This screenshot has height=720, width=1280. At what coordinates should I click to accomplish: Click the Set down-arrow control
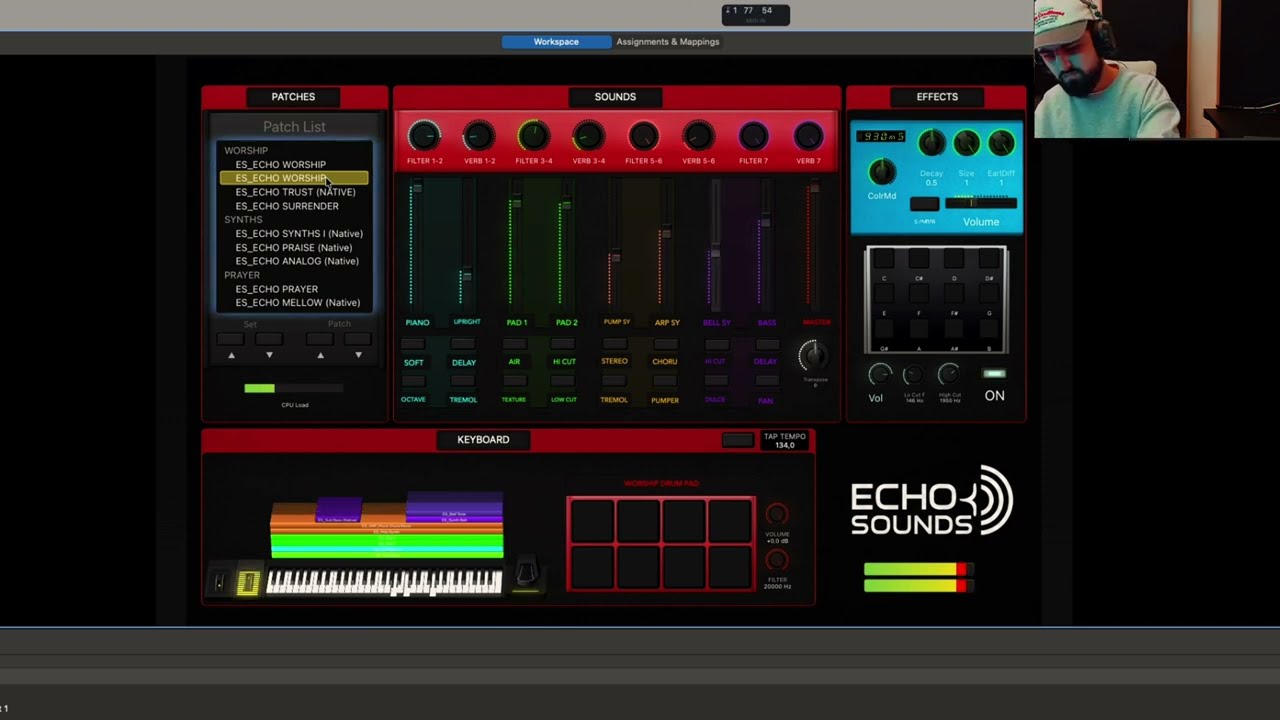pos(269,355)
